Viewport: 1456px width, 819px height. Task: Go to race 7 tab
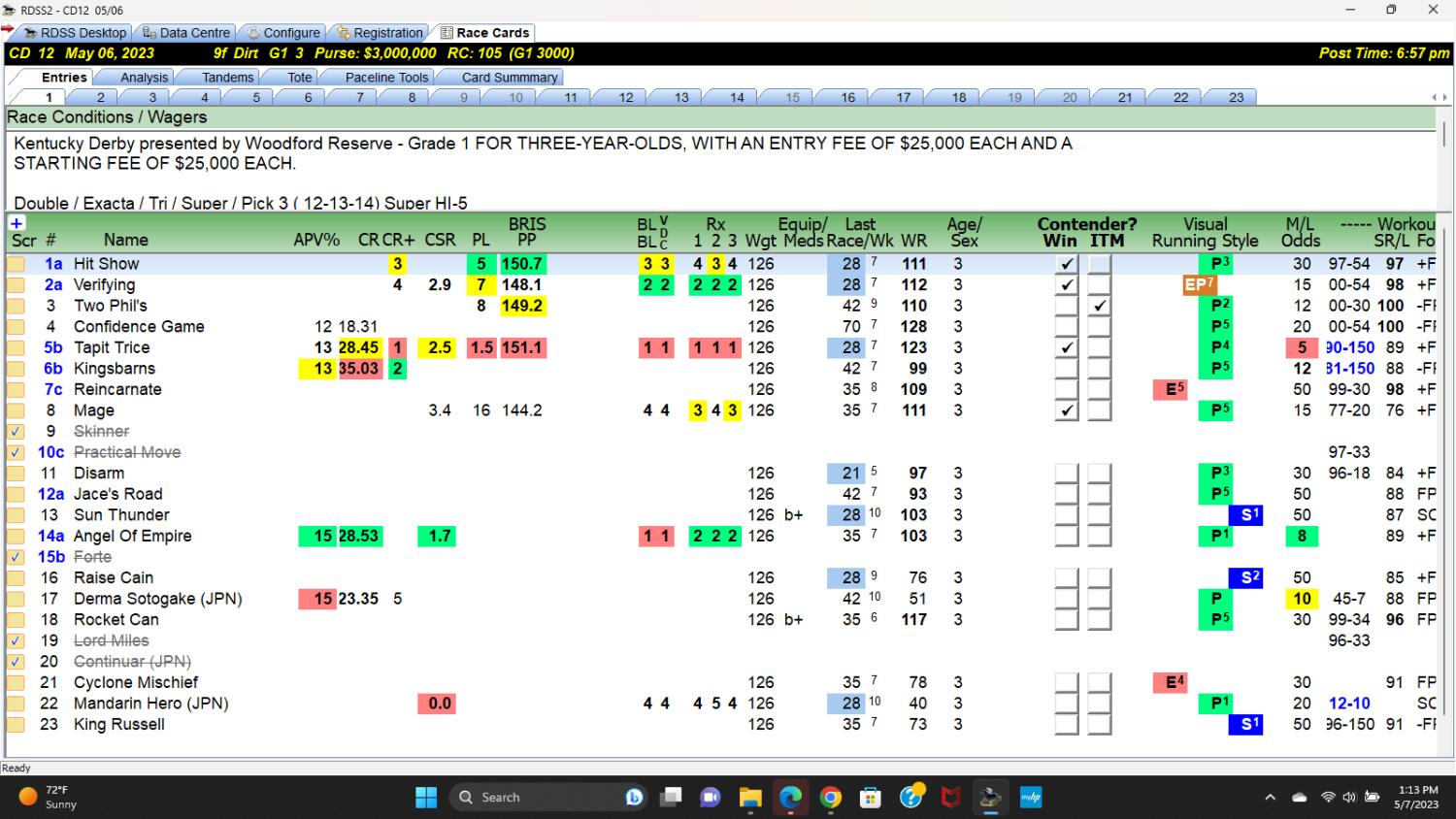point(360,97)
